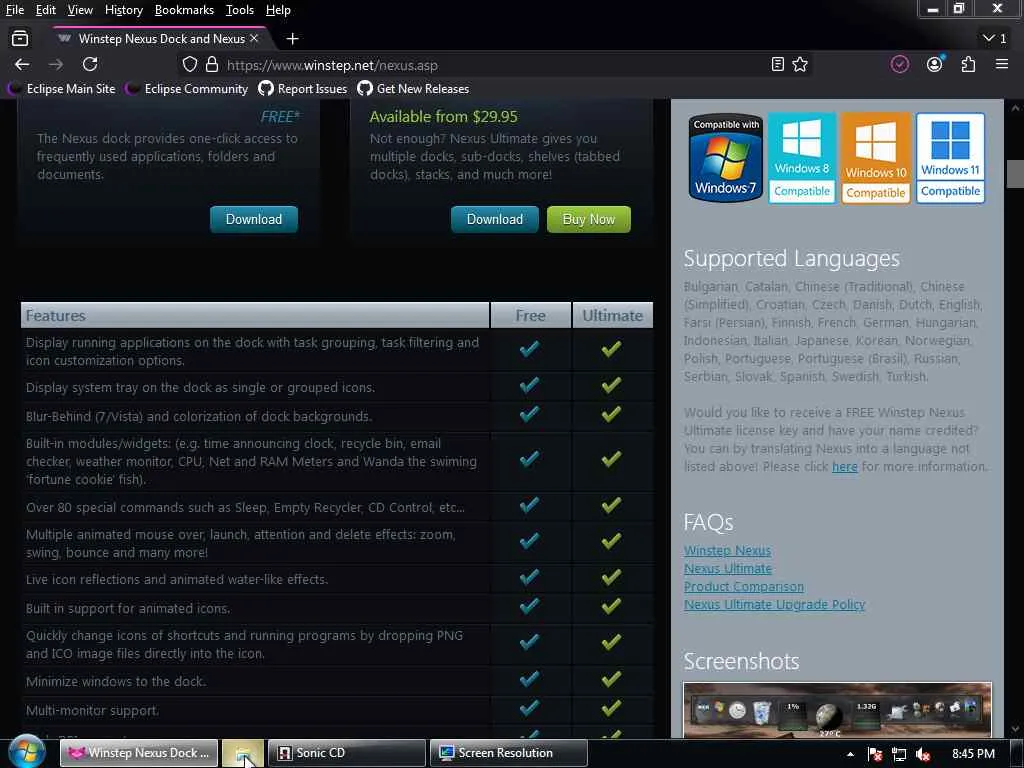Open the Nexus Ultimate FAQ link
This screenshot has height=768, width=1024.
[728, 569]
